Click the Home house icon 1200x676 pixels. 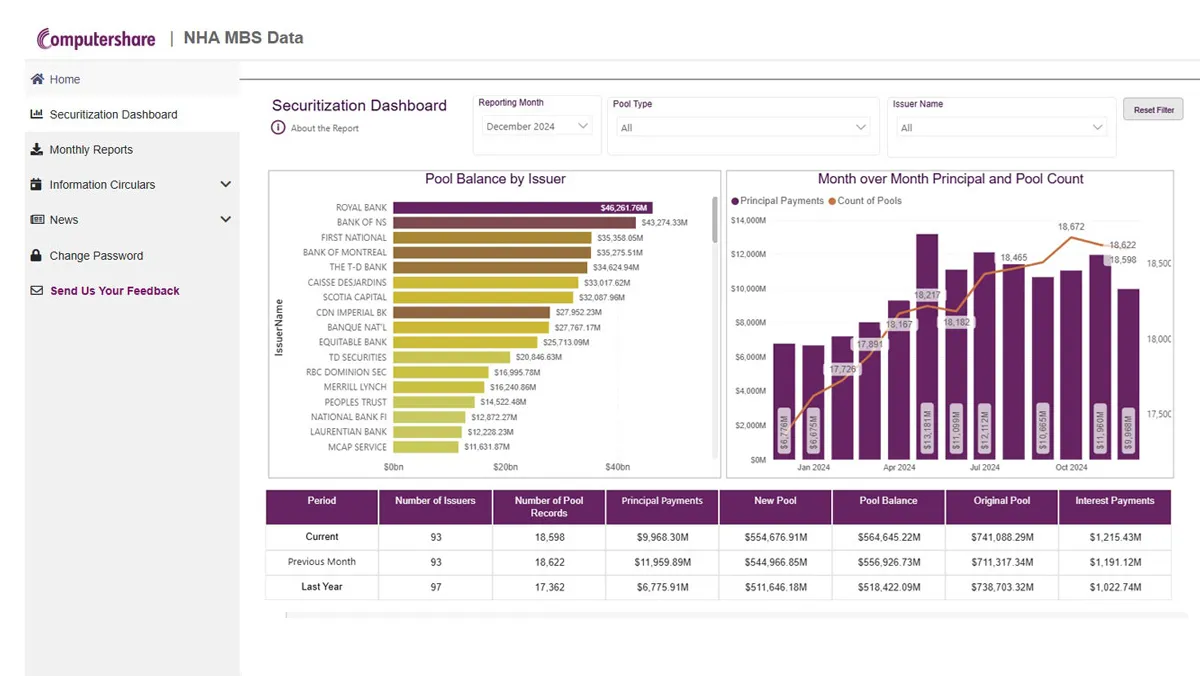pos(37,79)
